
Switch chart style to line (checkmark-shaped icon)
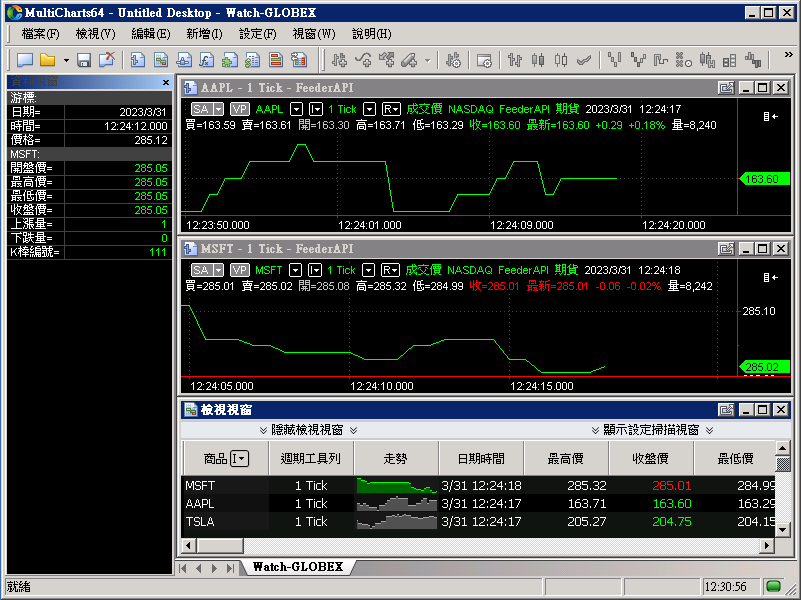point(584,60)
